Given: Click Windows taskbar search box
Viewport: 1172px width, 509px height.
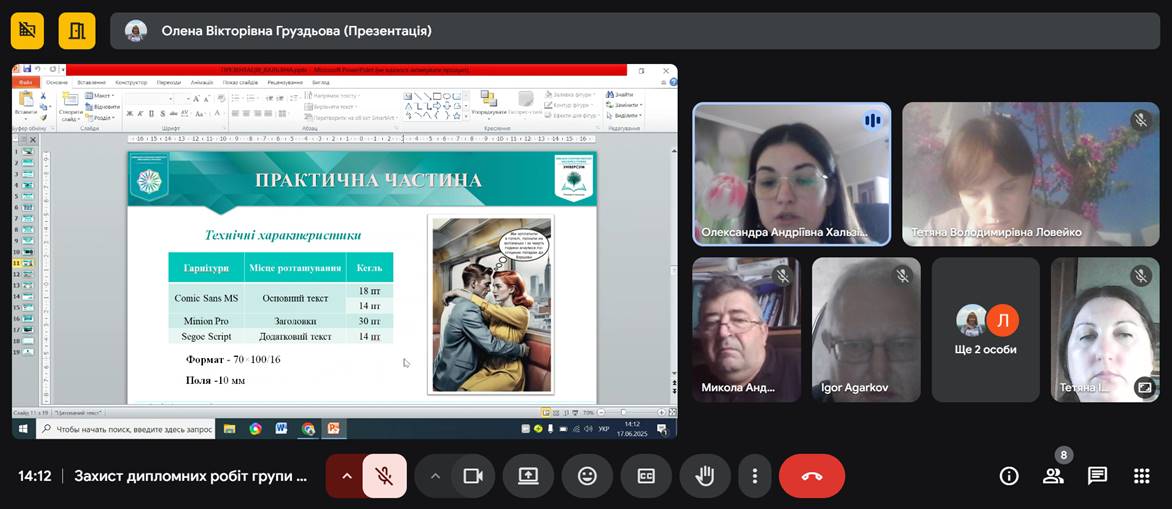Looking at the screenshot, I should (126, 429).
